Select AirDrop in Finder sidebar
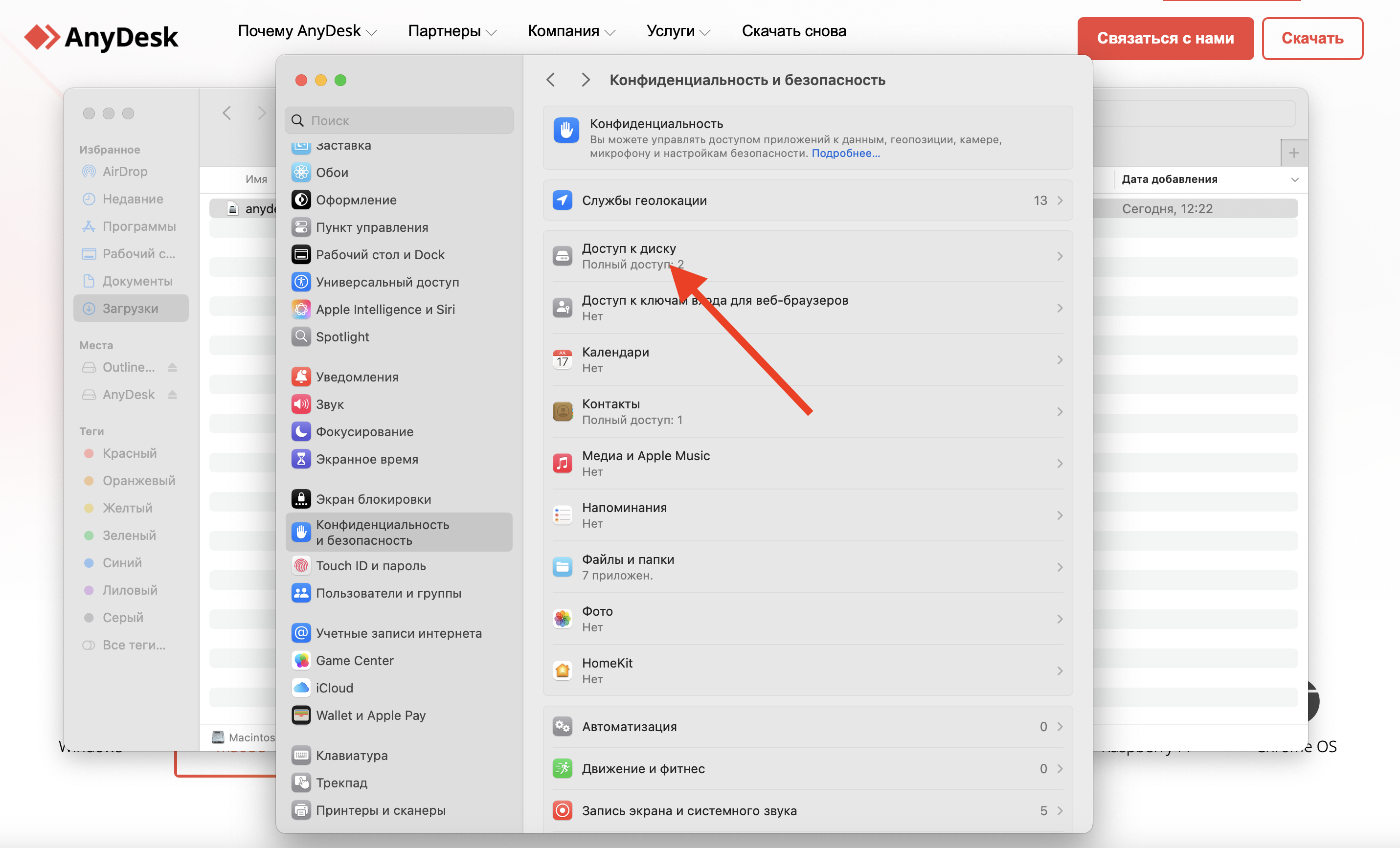This screenshot has height=848, width=1400. [x=131, y=172]
